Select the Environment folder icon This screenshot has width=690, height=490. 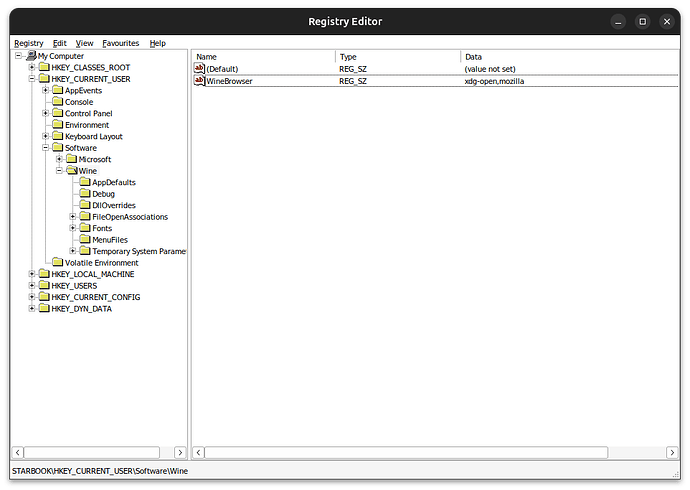pos(57,125)
